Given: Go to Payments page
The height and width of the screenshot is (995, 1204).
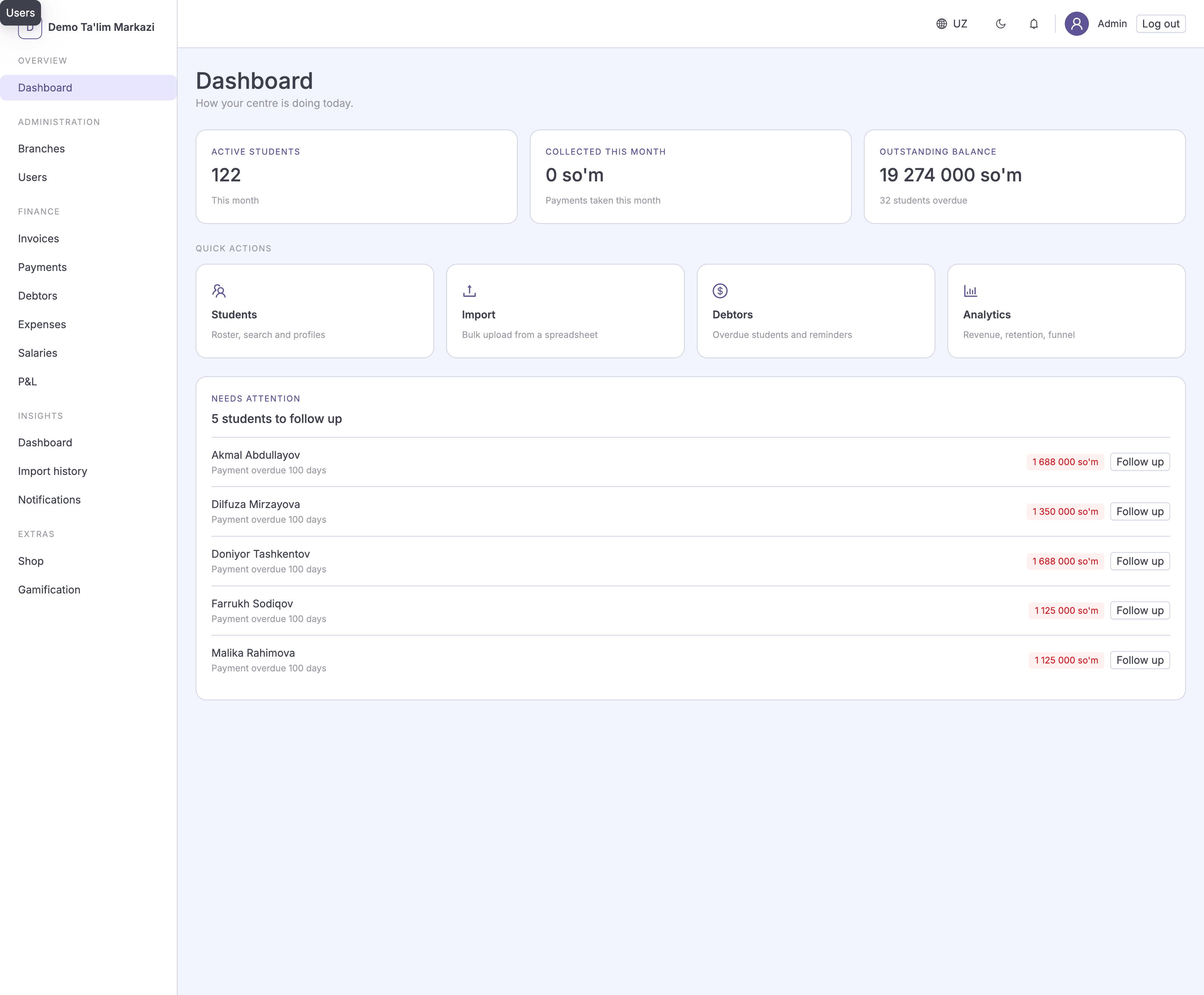Looking at the screenshot, I should pyautogui.click(x=88, y=267).
